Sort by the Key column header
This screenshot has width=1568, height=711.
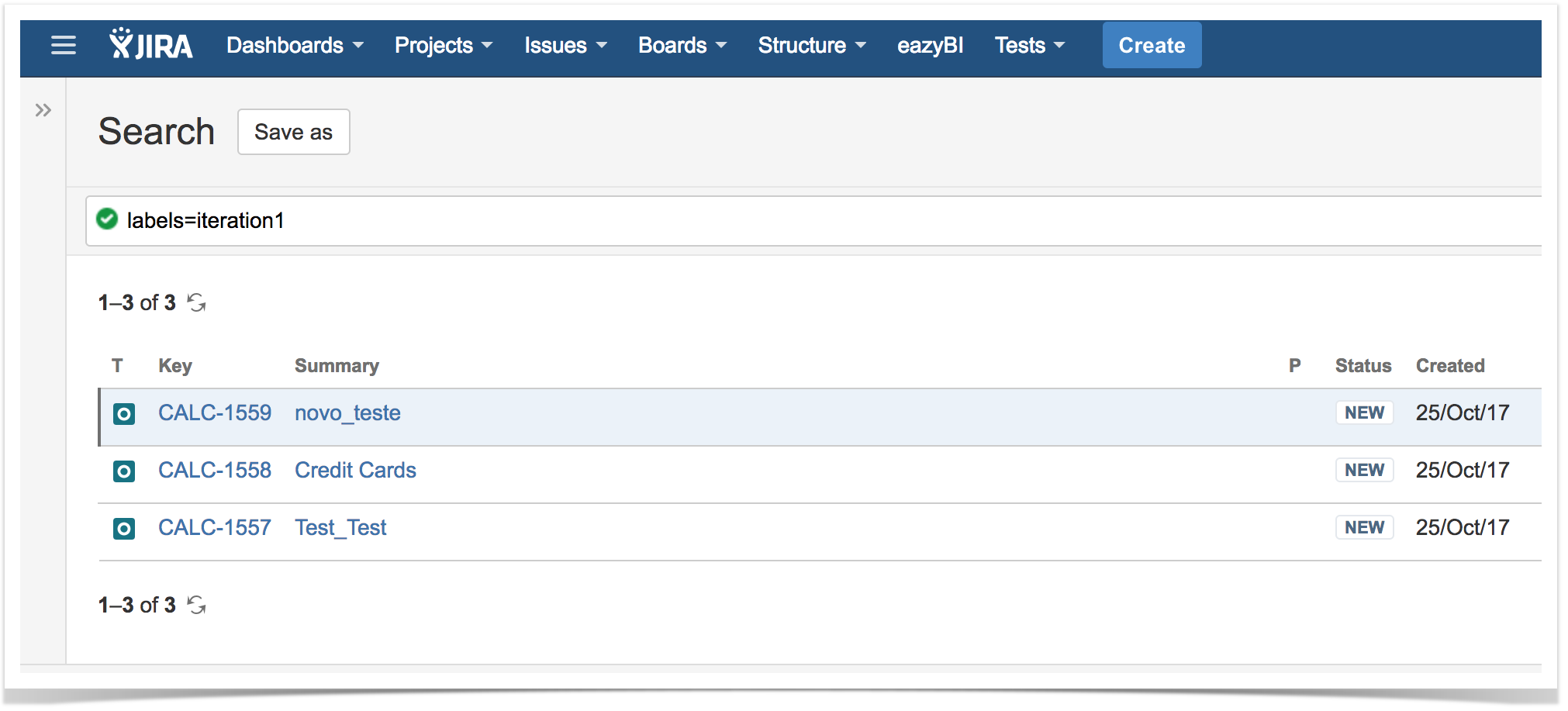[175, 366]
